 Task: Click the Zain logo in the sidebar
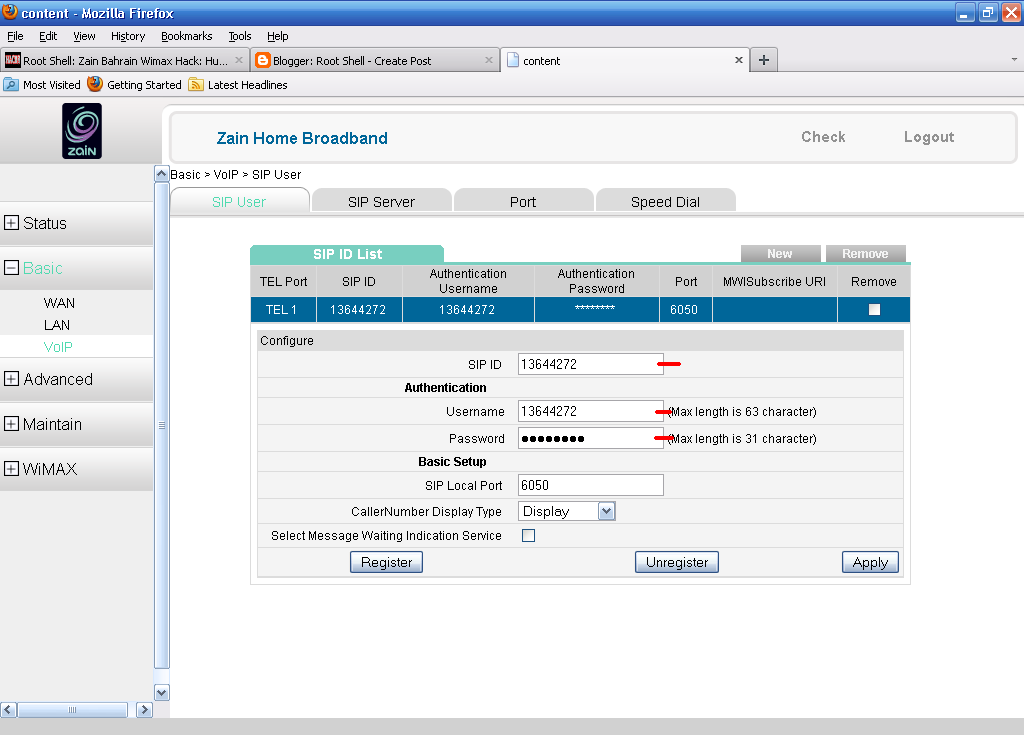82,131
